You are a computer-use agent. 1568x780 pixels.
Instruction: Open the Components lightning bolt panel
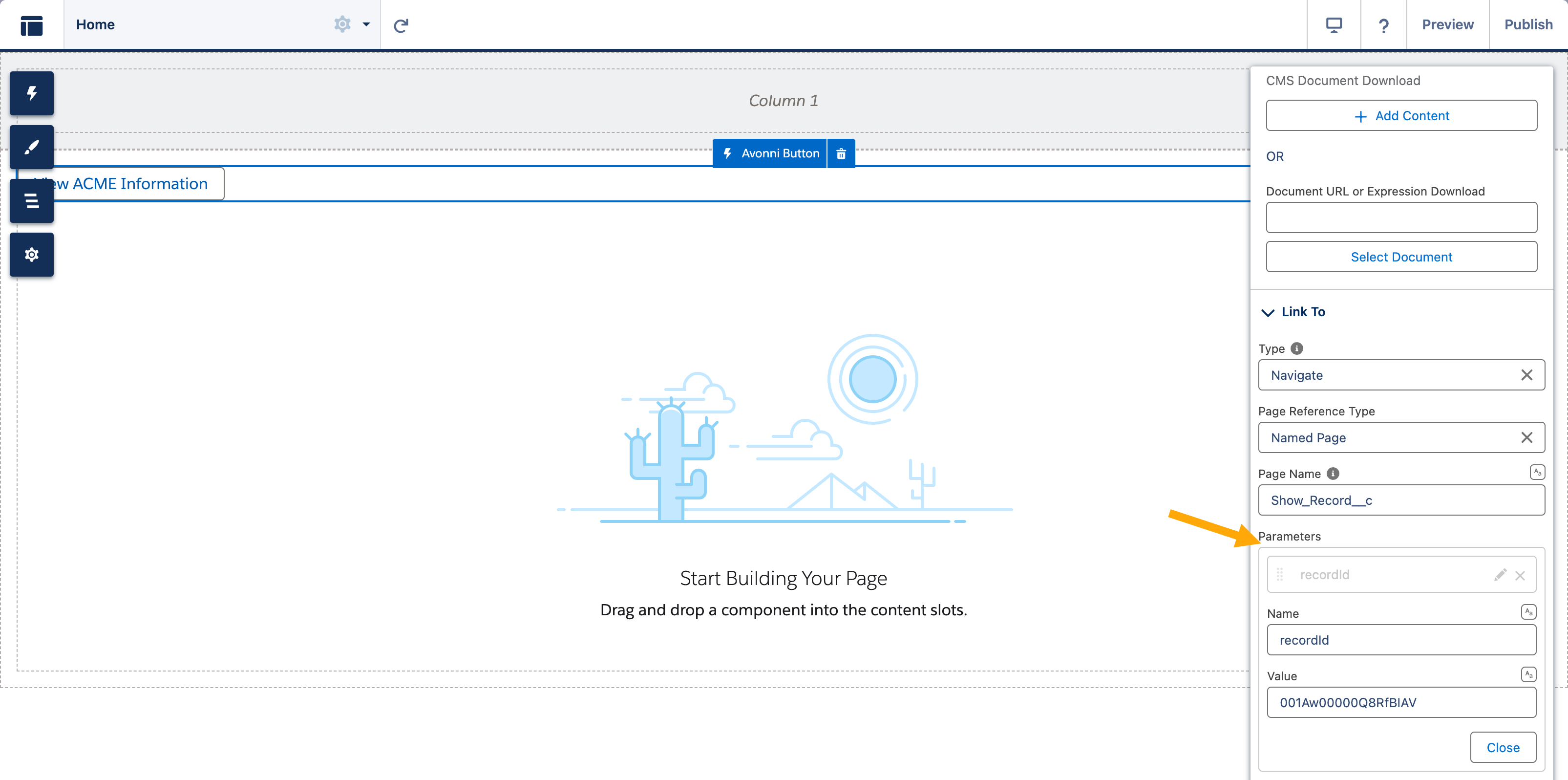[x=32, y=93]
